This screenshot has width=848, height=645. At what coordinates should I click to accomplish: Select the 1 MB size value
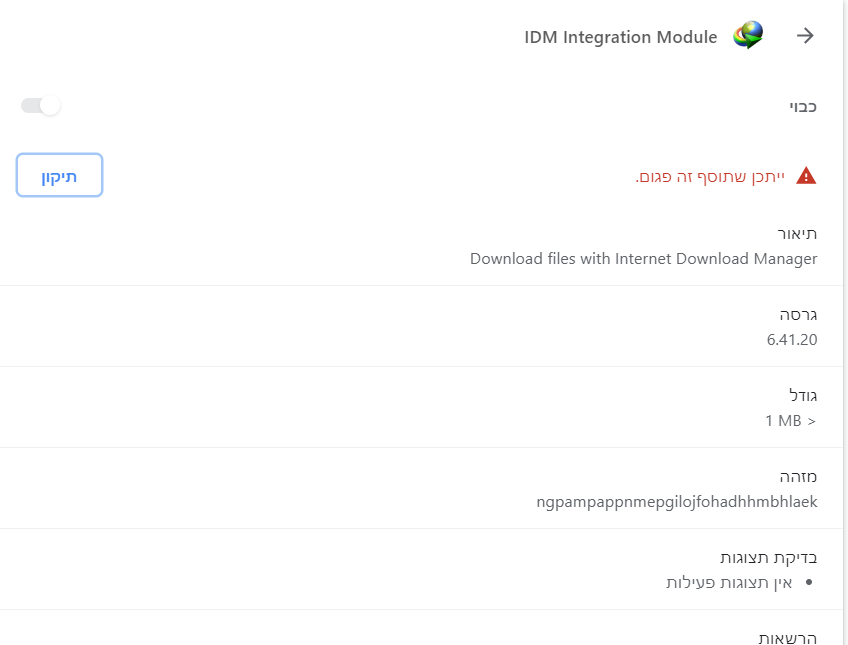pyautogui.click(x=790, y=421)
